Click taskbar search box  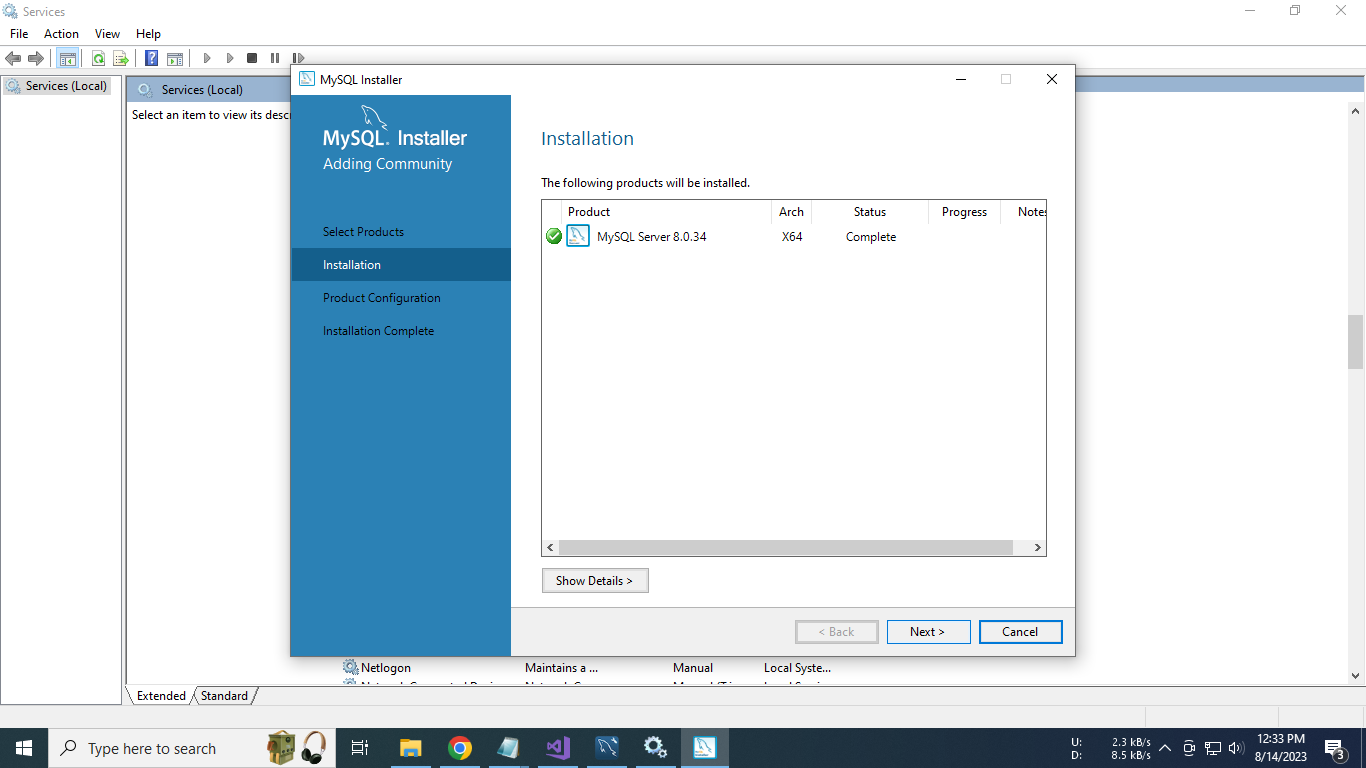(x=191, y=748)
